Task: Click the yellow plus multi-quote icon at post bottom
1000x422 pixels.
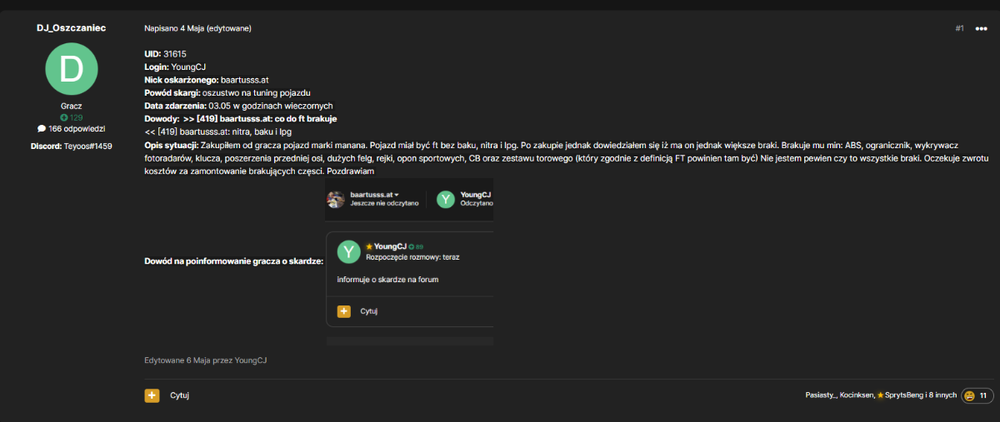Action: point(152,395)
